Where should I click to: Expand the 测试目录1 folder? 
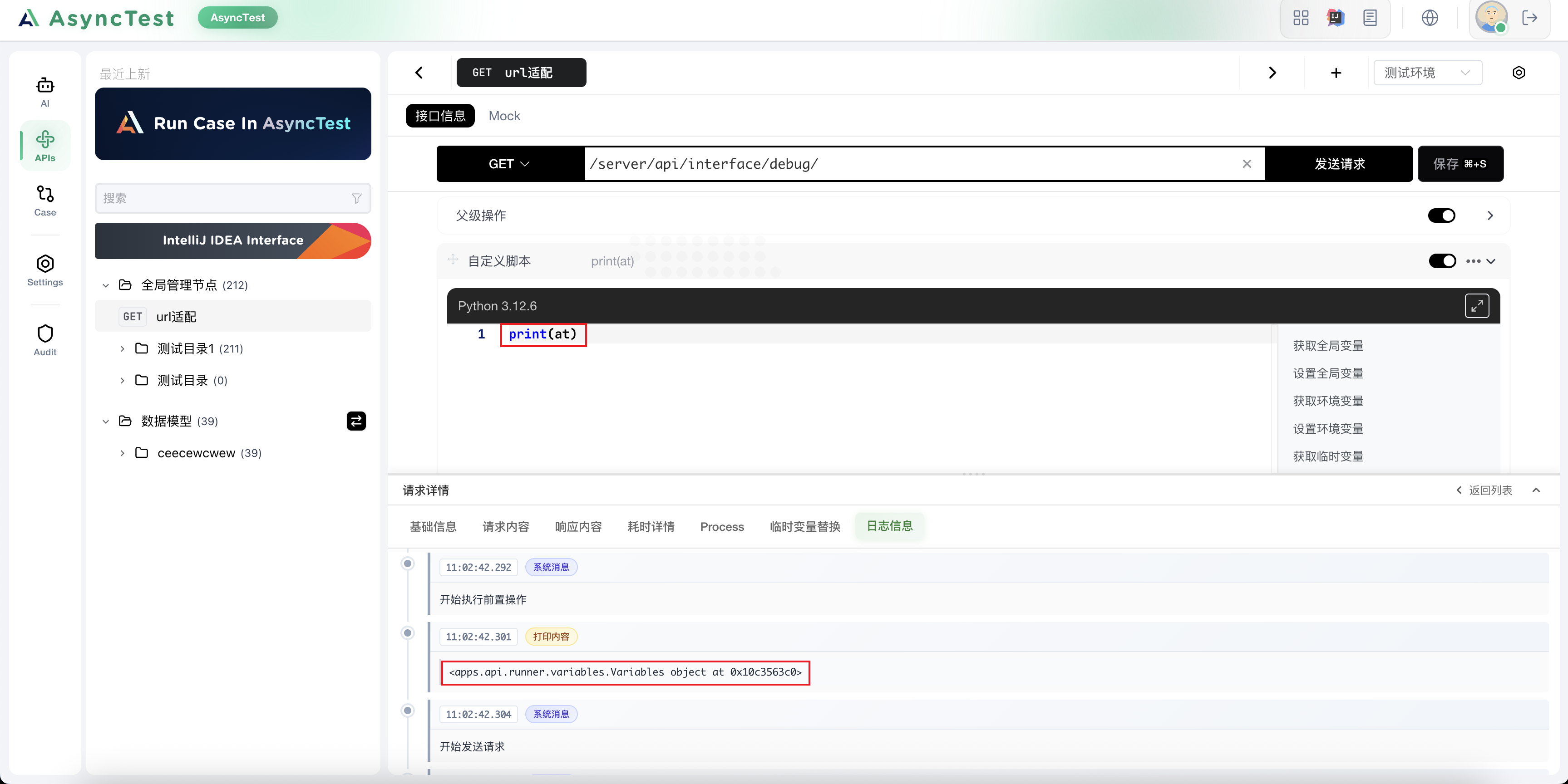(x=123, y=348)
